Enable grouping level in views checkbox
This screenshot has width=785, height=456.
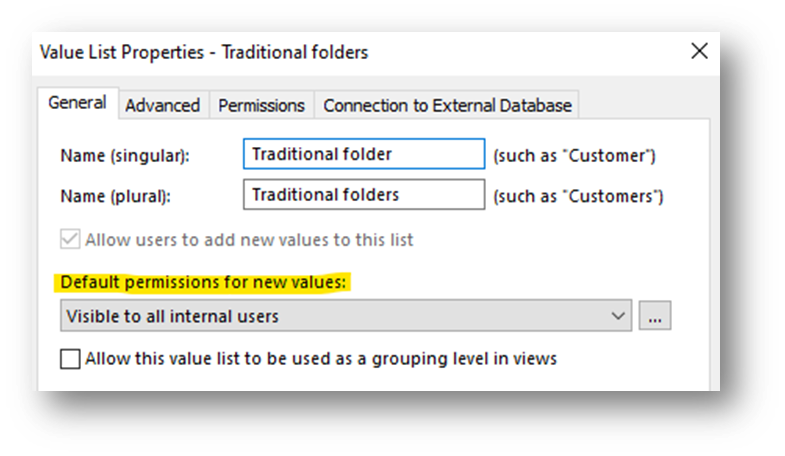click(x=70, y=359)
